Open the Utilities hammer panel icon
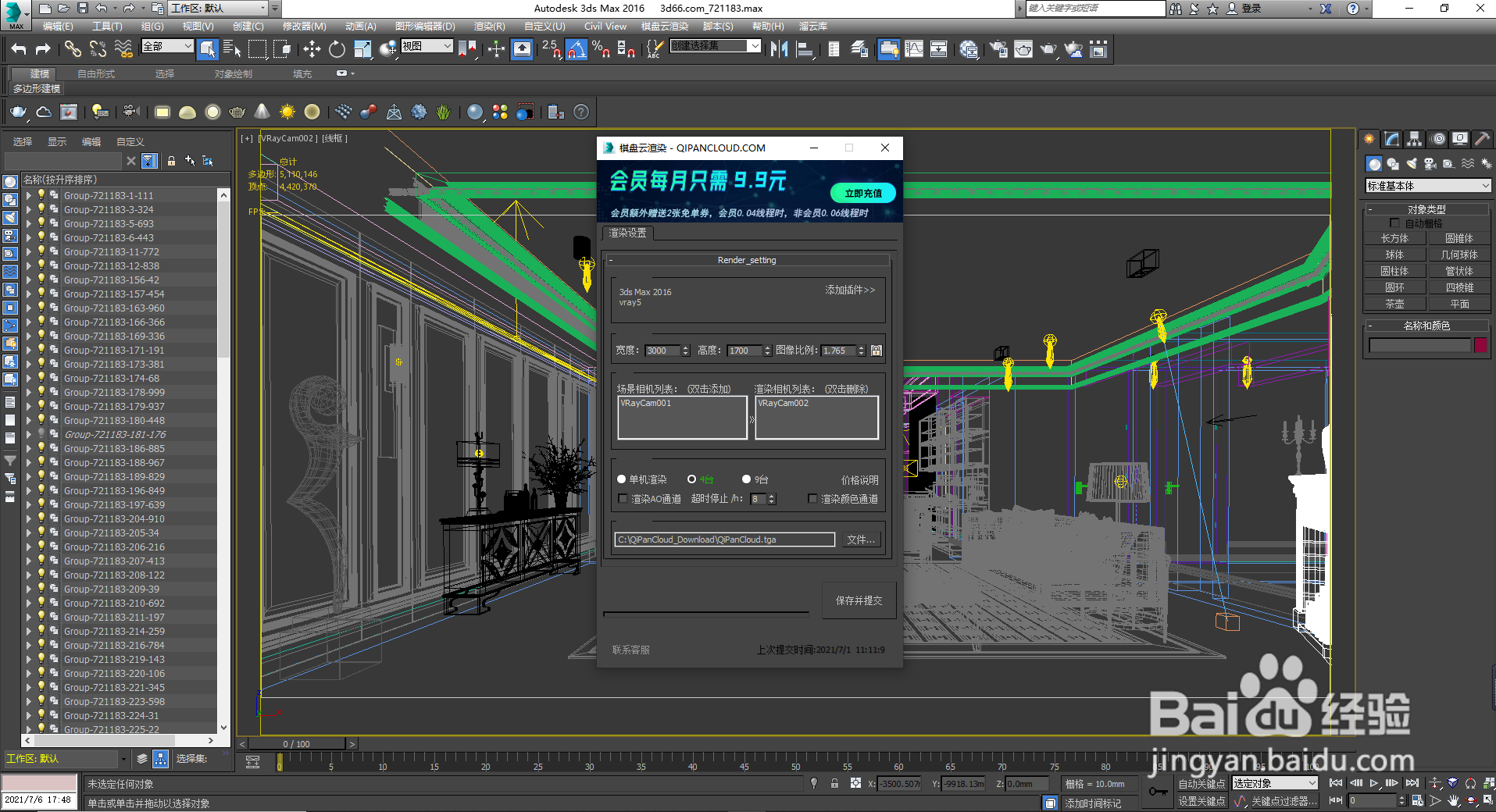This screenshot has height=812, width=1496. 1482,139
